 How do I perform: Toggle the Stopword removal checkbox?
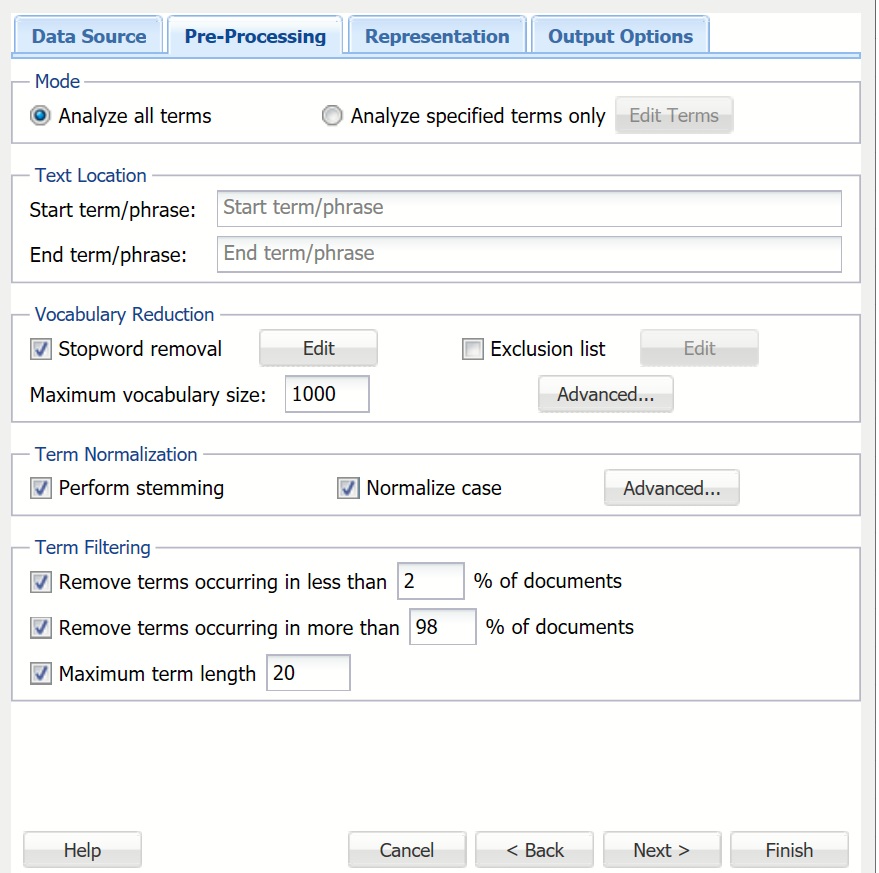[x=41, y=349]
